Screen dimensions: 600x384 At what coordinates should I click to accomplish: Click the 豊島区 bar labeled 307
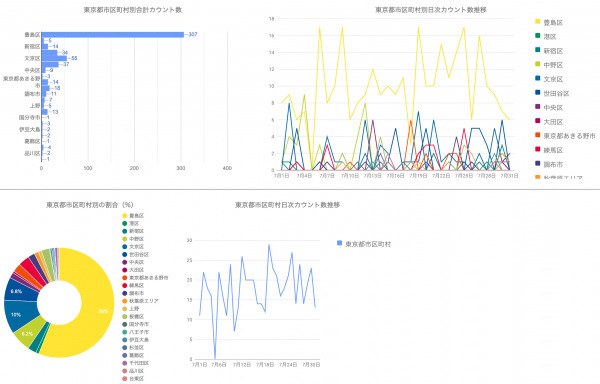(113, 34)
